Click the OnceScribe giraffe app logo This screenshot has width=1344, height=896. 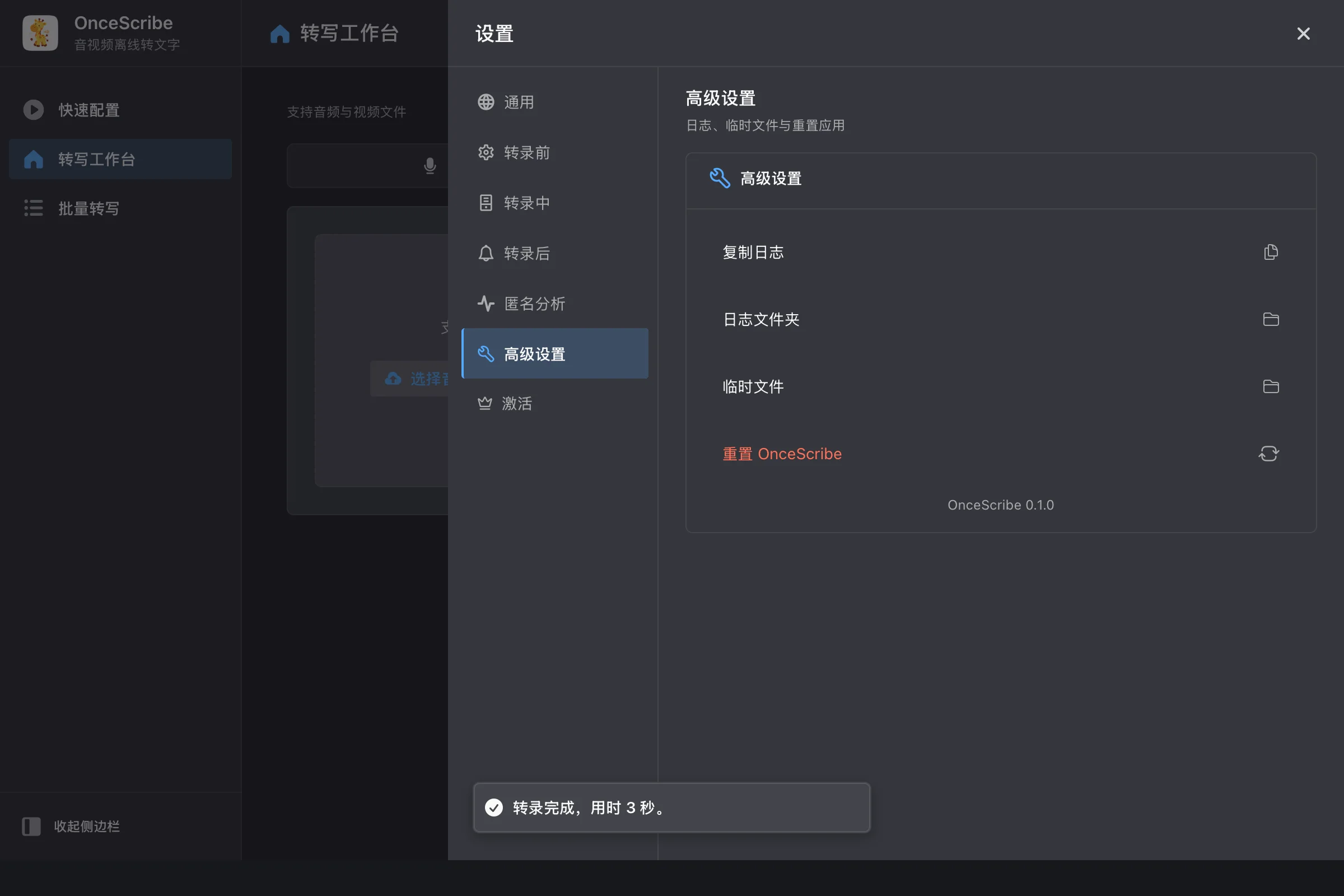(40, 33)
